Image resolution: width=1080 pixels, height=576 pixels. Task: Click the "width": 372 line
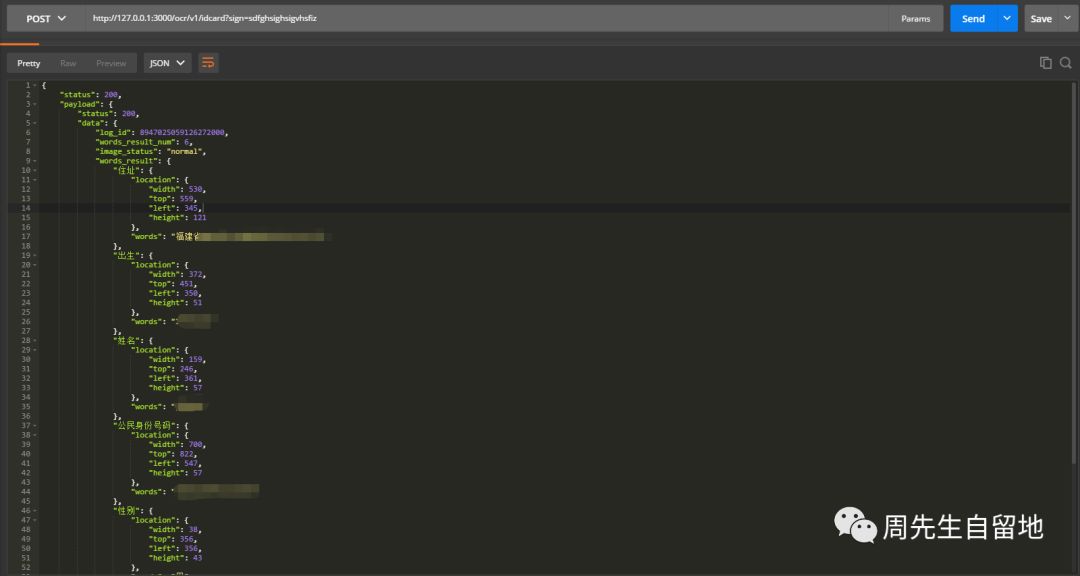(x=177, y=274)
